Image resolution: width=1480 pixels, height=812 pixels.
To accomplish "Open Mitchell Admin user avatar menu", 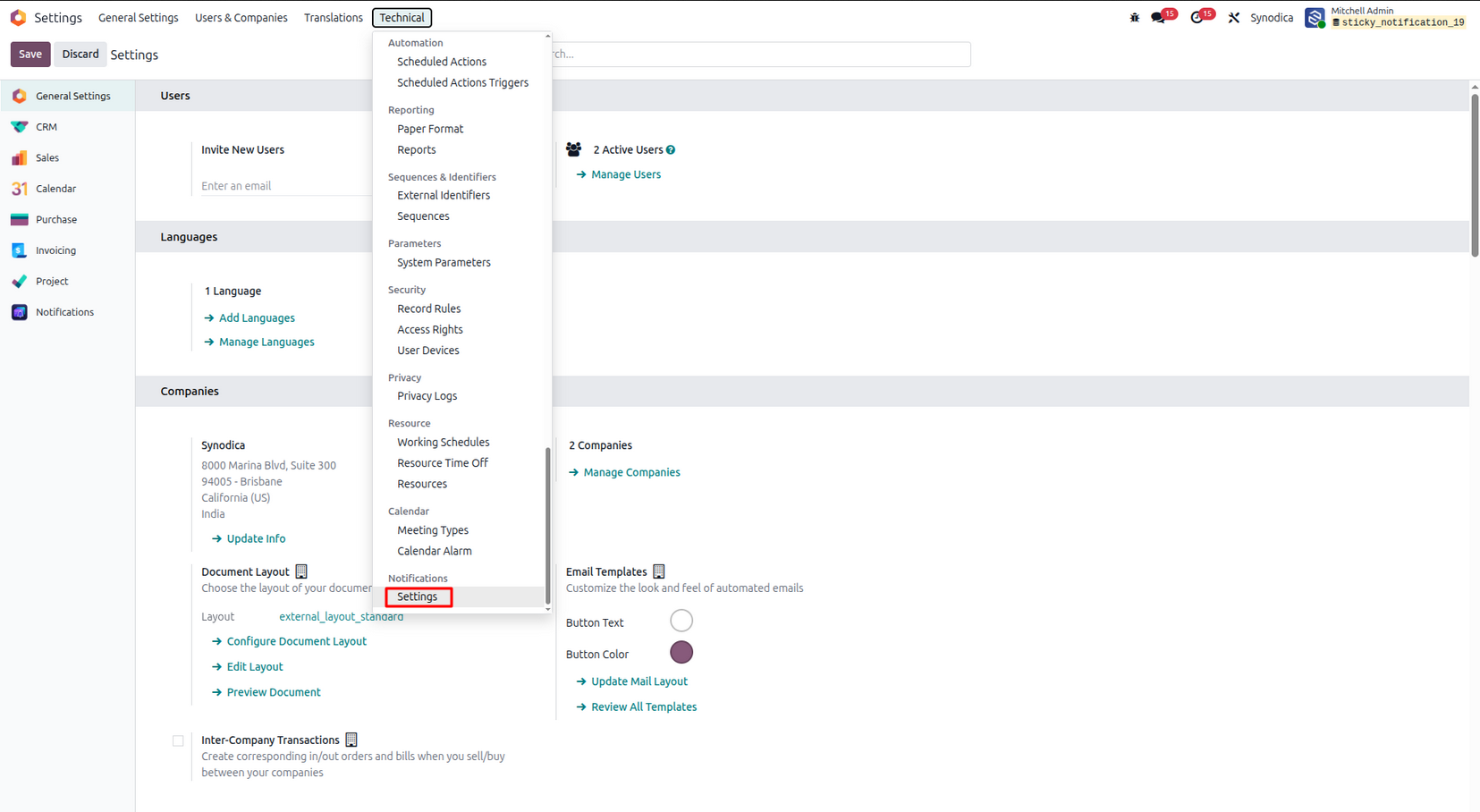I will [x=1315, y=18].
